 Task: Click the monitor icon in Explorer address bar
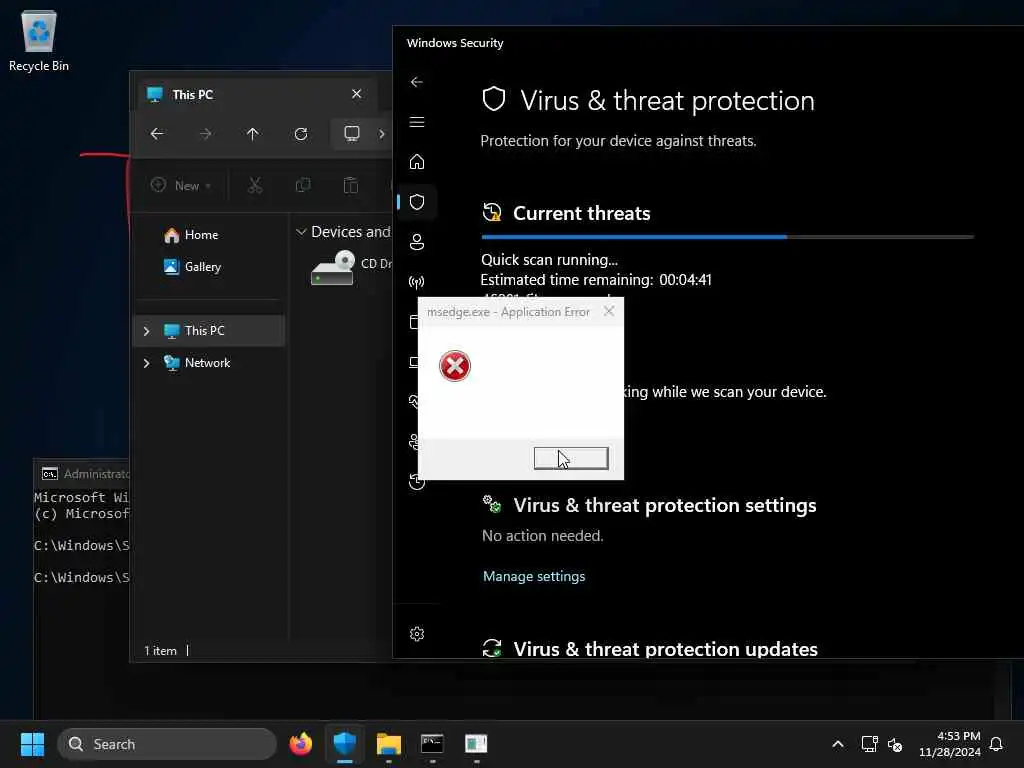(352, 134)
